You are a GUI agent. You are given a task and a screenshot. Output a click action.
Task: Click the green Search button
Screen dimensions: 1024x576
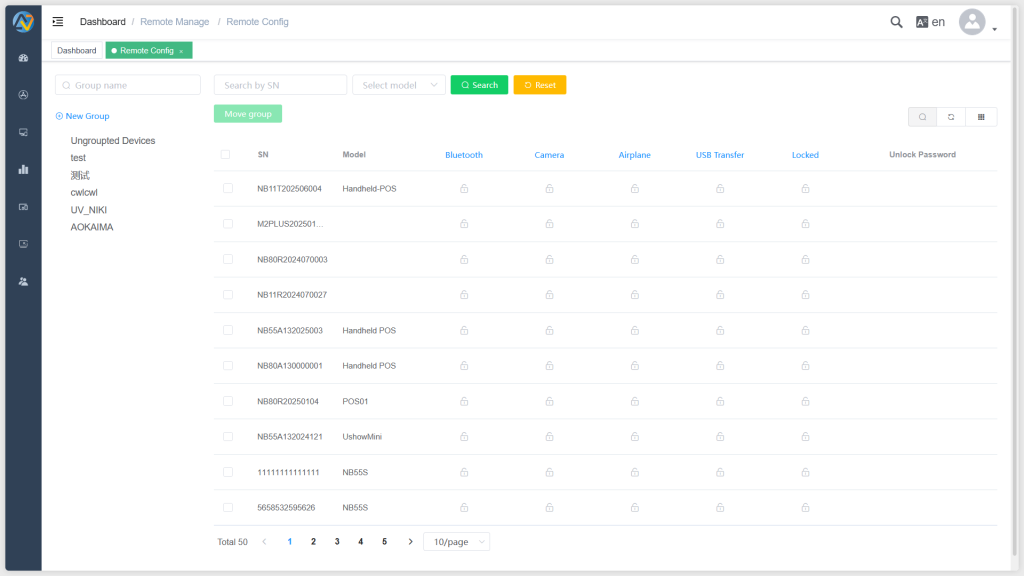(479, 85)
